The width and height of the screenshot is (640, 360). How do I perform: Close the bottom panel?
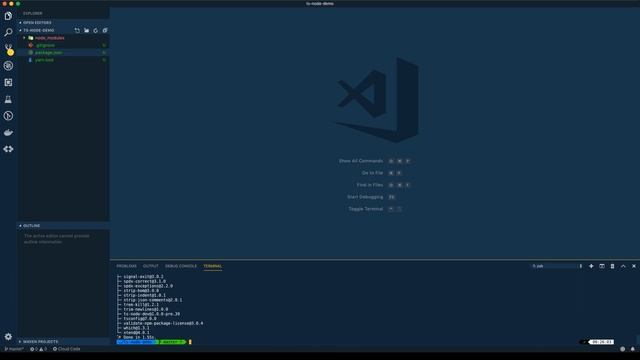point(634,266)
